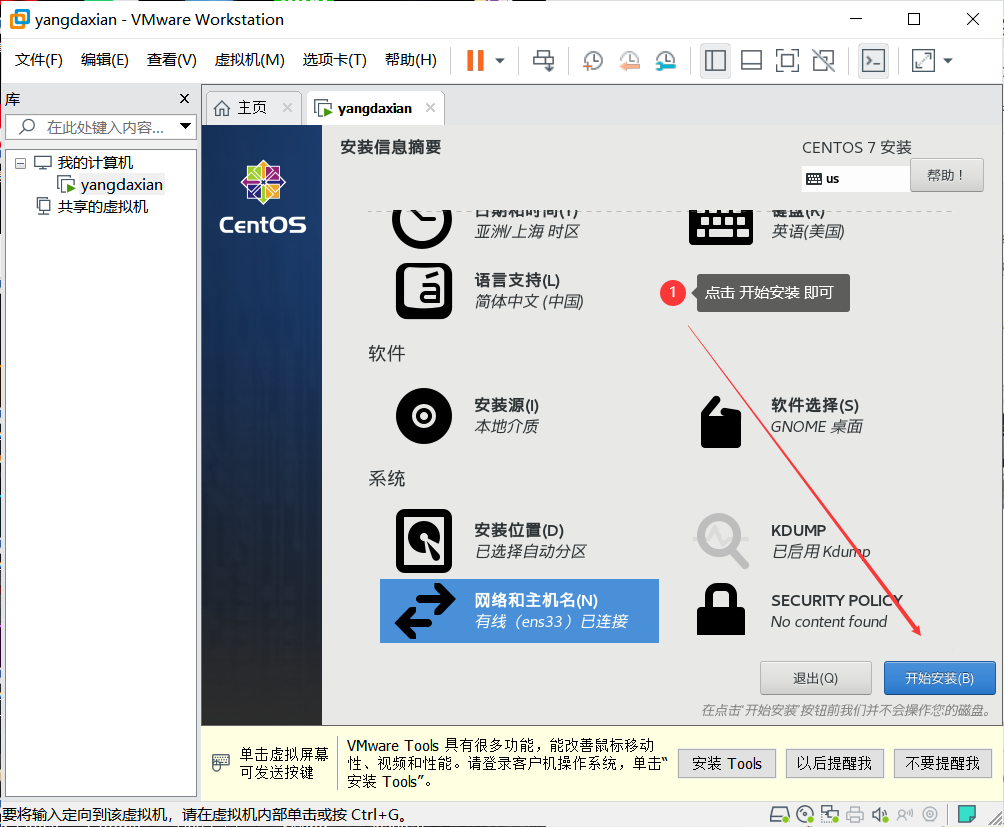
Task: Click the 简体中文 (中国) language text
Action: pos(529,301)
